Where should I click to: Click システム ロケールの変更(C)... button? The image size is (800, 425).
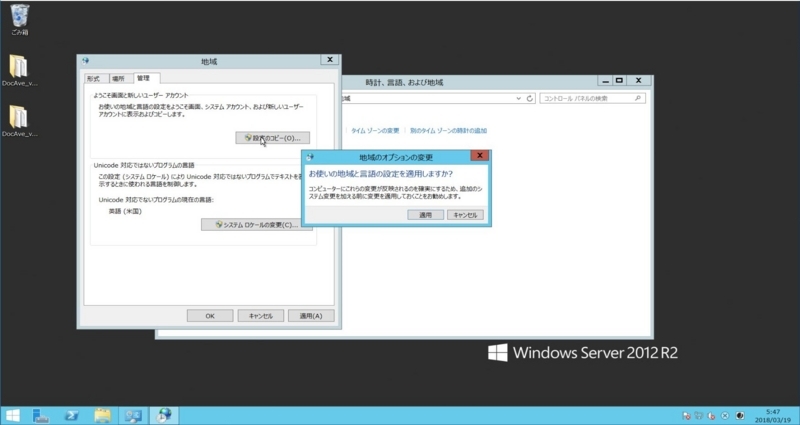pyautogui.click(x=257, y=225)
